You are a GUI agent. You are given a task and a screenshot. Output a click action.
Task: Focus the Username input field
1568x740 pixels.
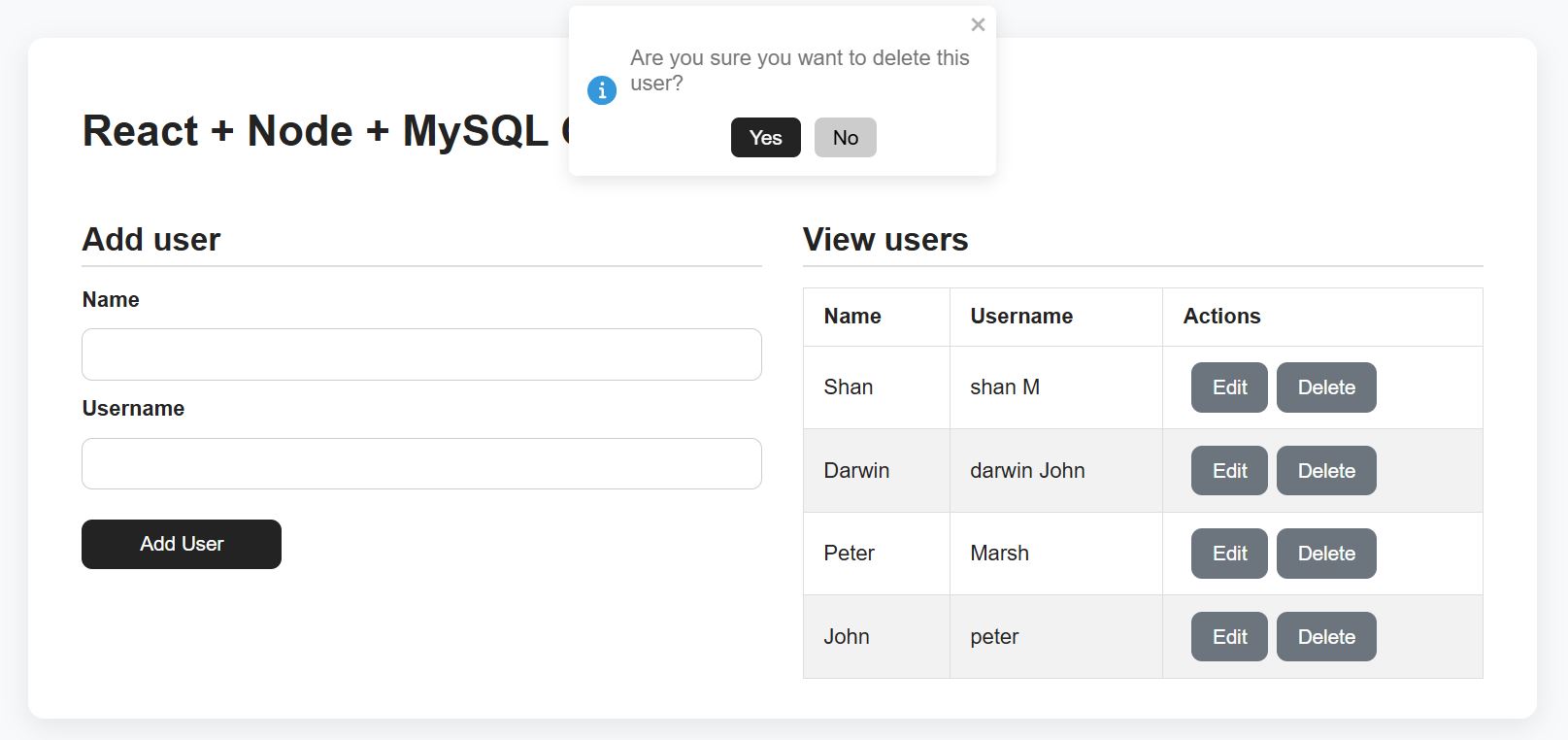[x=421, y=464]
